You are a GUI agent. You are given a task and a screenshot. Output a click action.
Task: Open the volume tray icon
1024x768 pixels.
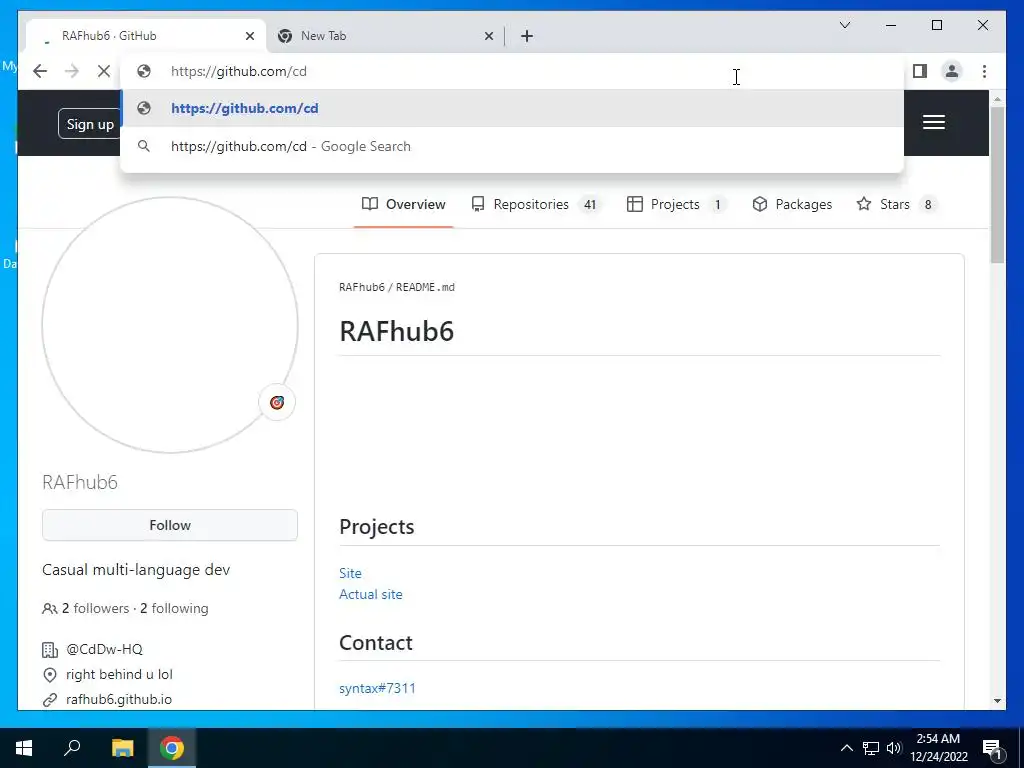coord(894,748)
